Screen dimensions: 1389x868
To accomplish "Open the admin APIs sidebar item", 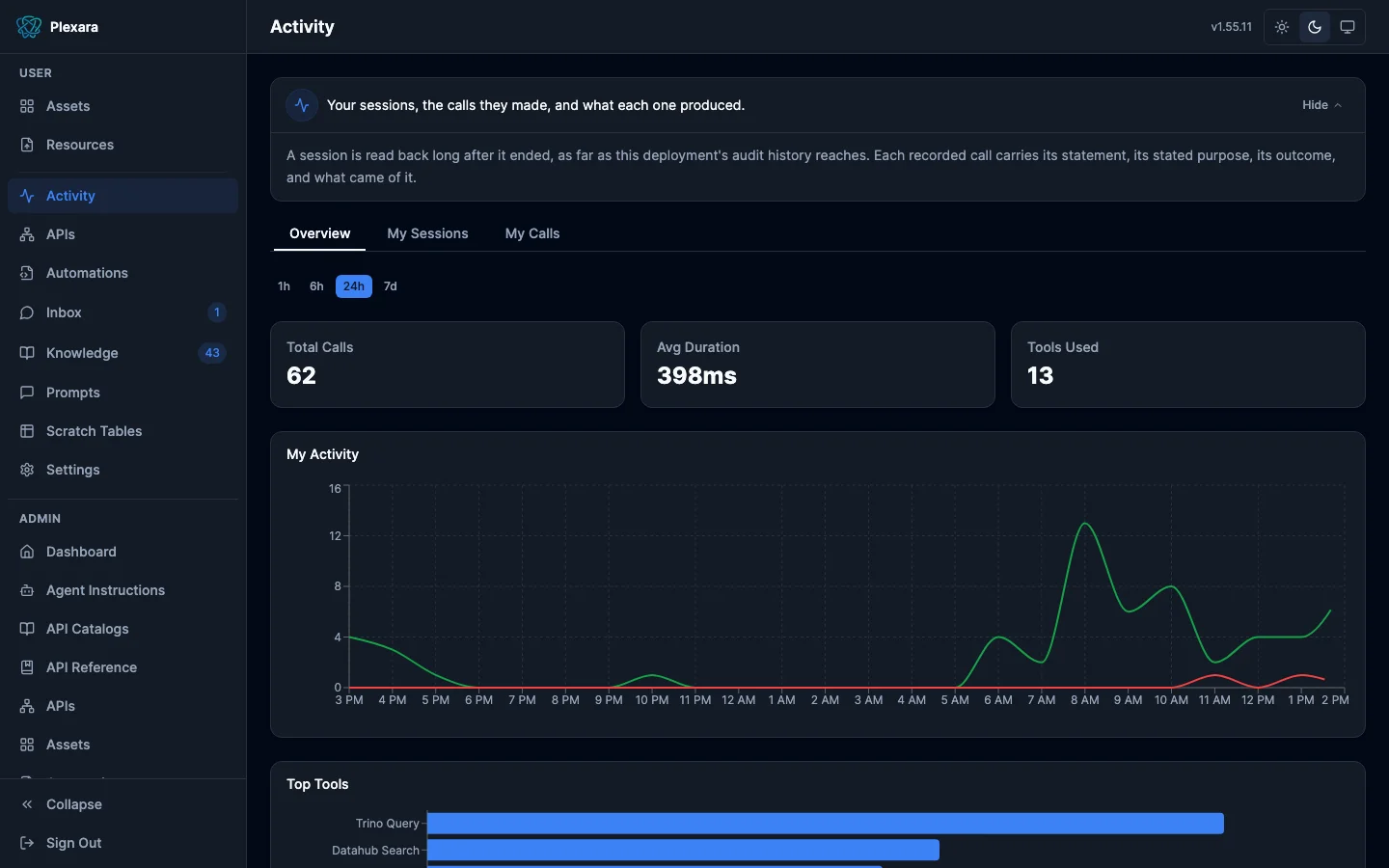I will point(123,706).
